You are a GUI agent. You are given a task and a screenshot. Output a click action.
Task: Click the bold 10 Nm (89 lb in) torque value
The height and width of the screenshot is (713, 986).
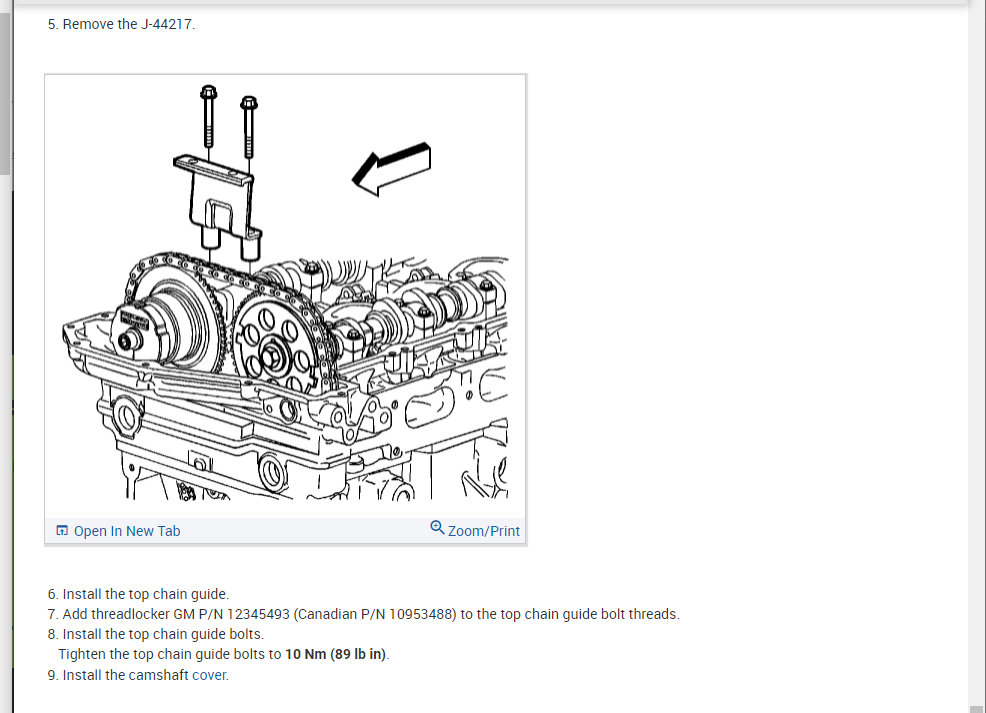[x=336, y=655]
